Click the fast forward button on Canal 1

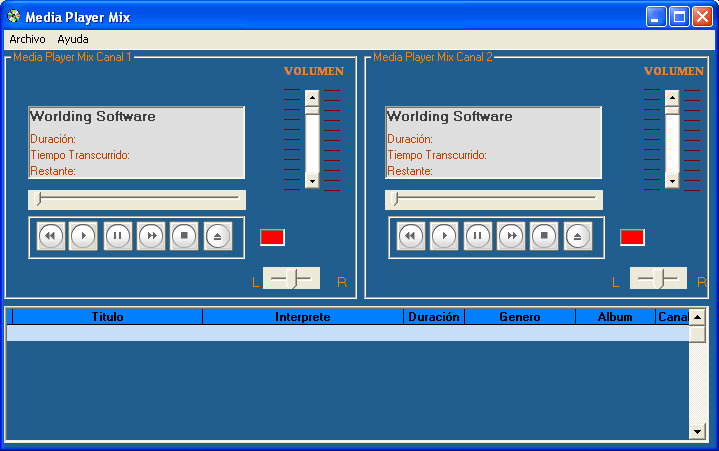coord(151,237)
